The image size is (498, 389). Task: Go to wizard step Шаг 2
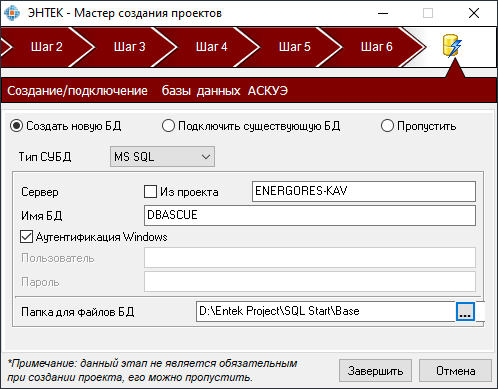pyautogui.click(x=47, y=47)
